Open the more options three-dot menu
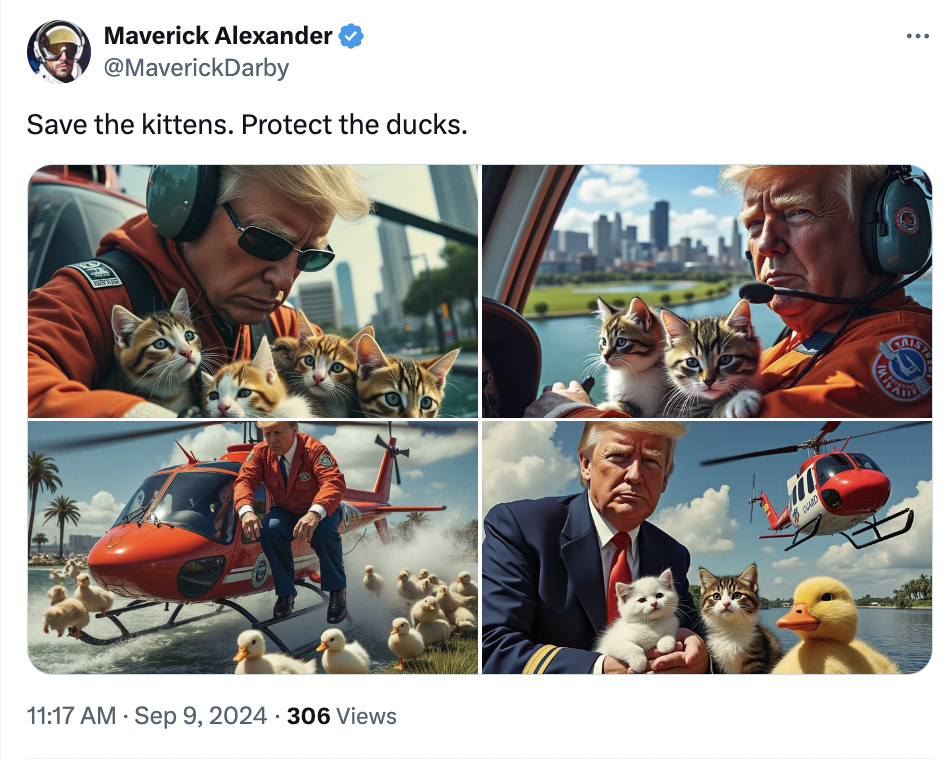Viewport: 946px width, 760px height. coord(917,37)
